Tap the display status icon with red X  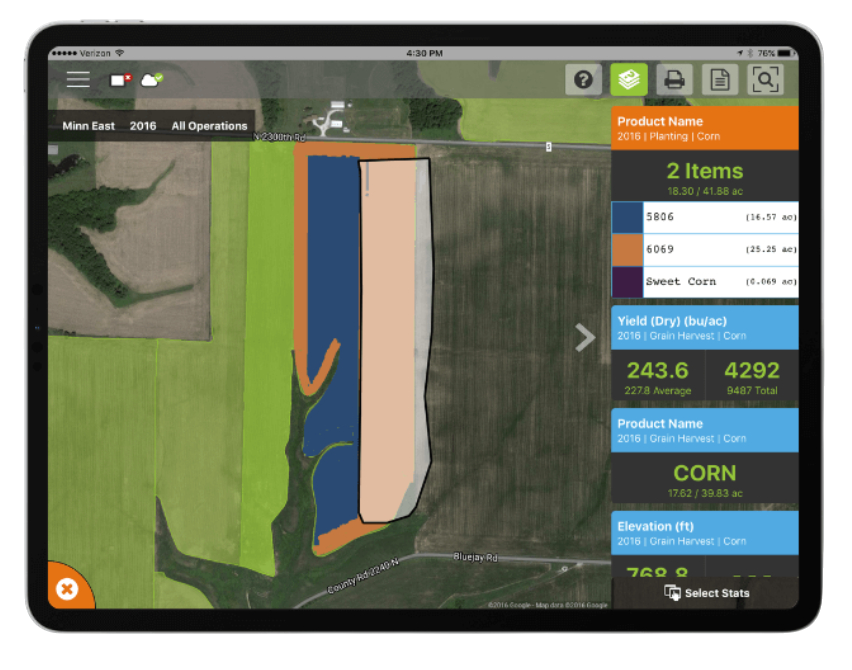click(121, 80)
